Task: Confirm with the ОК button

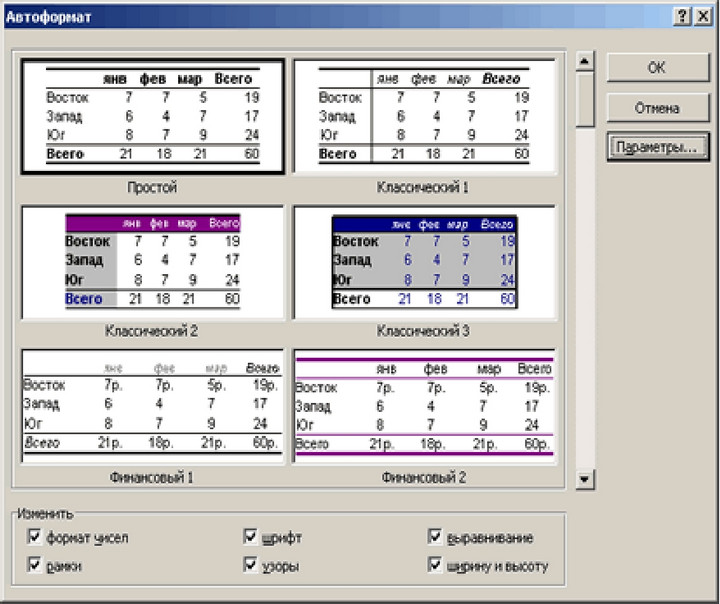Action: [658, 68]
